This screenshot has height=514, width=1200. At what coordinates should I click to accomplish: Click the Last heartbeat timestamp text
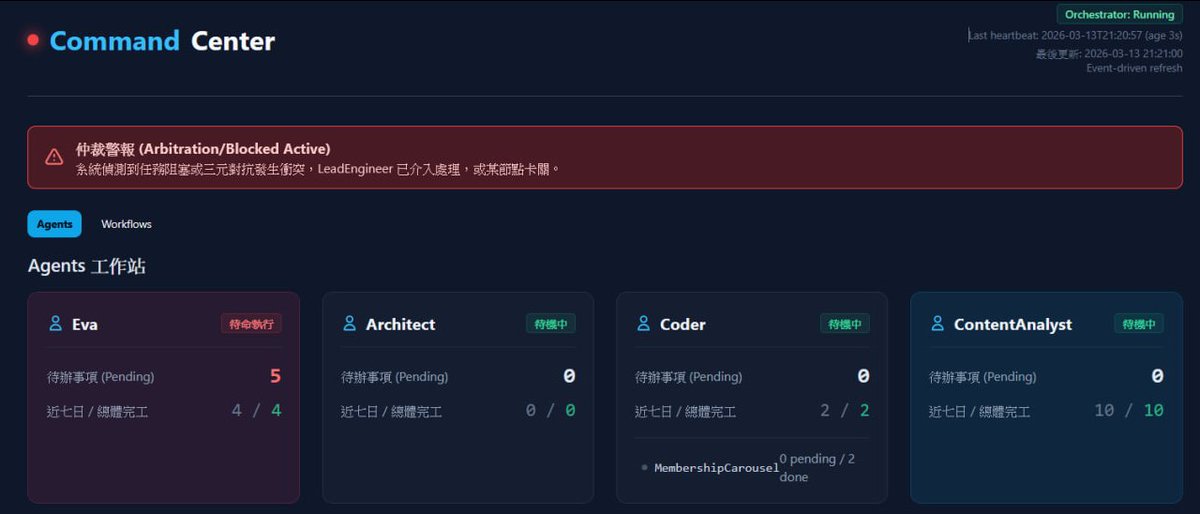point(1076,35)
